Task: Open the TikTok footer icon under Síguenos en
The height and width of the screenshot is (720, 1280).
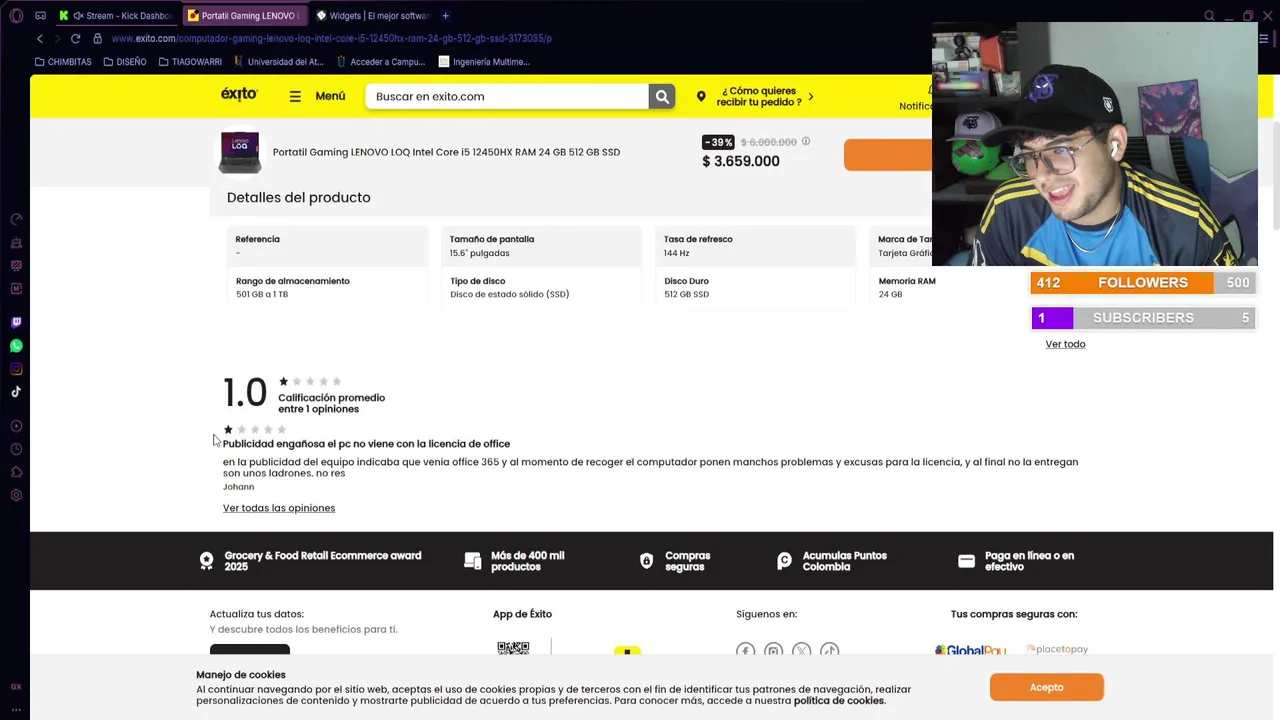Action: (x=829, y=651)
